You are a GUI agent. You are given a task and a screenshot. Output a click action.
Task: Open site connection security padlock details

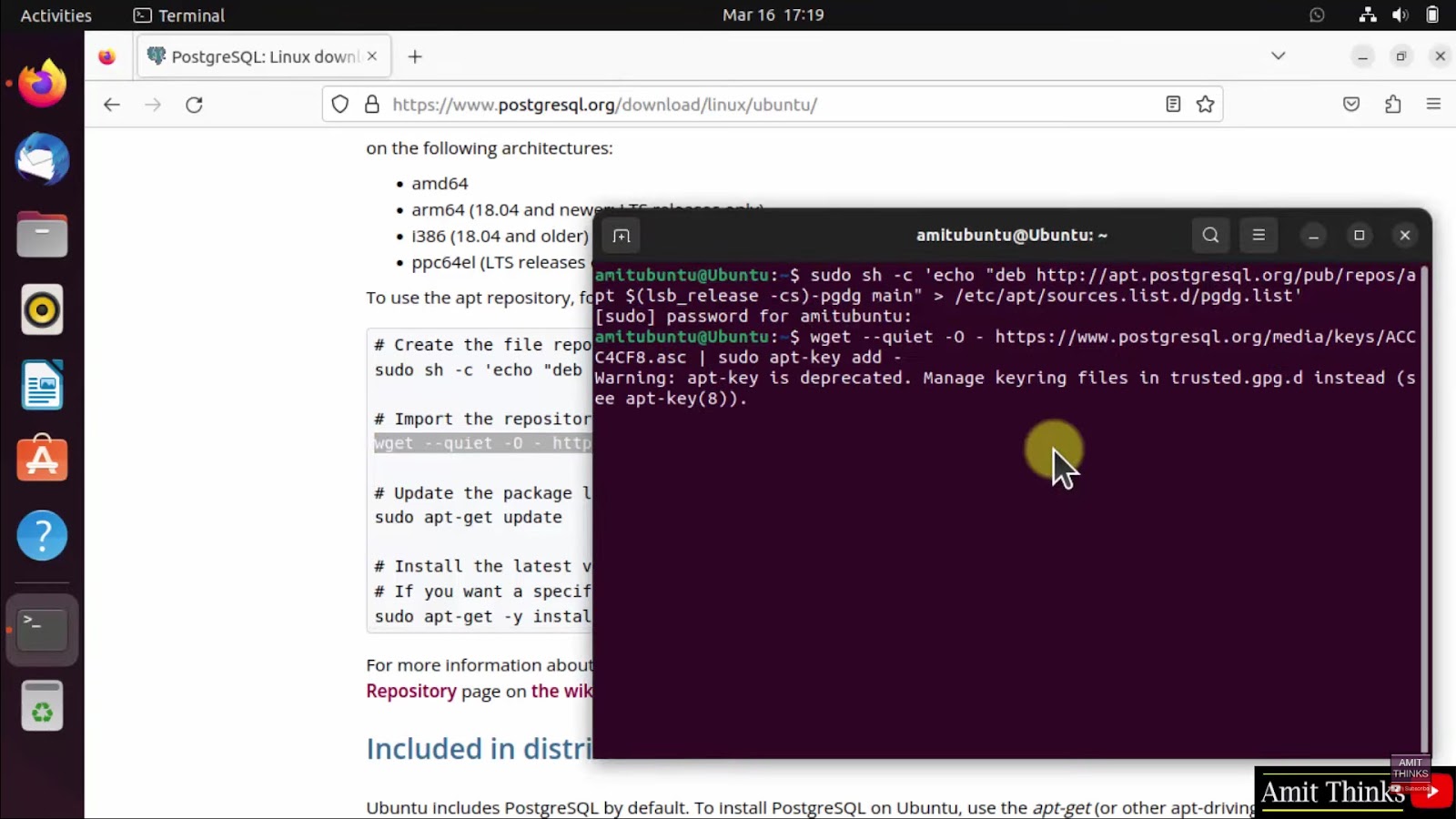click(373, 104)
